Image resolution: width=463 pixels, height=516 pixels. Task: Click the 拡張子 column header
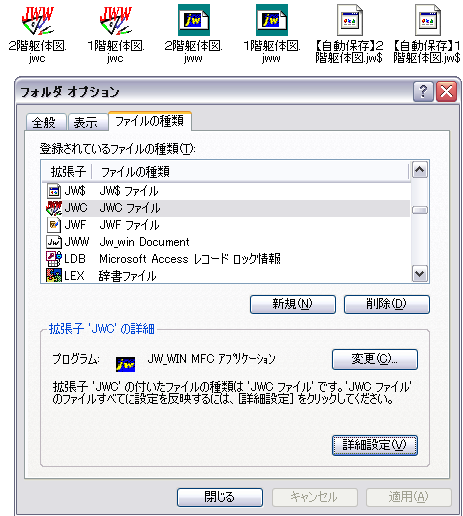(x=68, y=172)
